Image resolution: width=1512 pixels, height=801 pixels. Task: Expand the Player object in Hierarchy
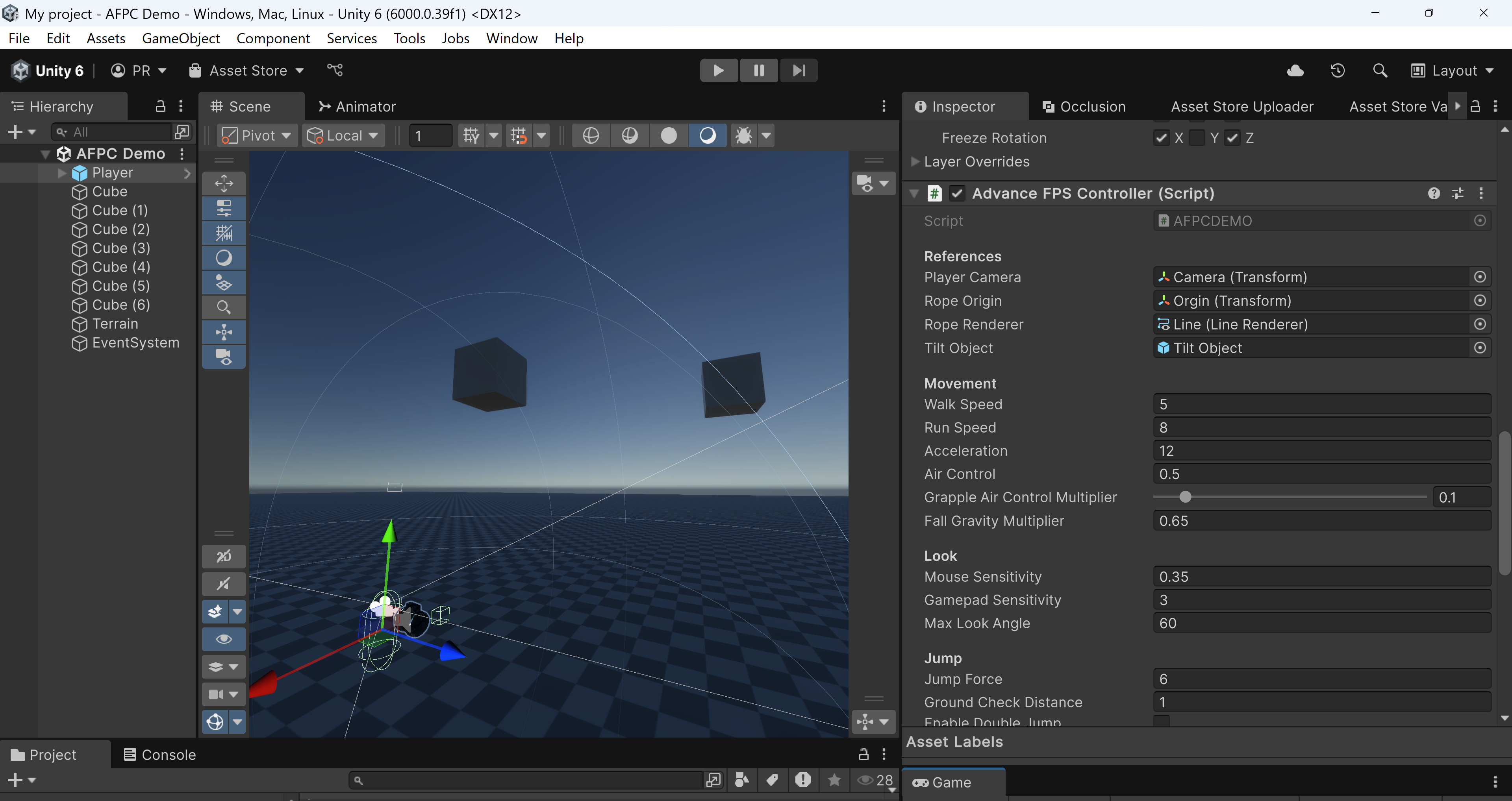62,172
